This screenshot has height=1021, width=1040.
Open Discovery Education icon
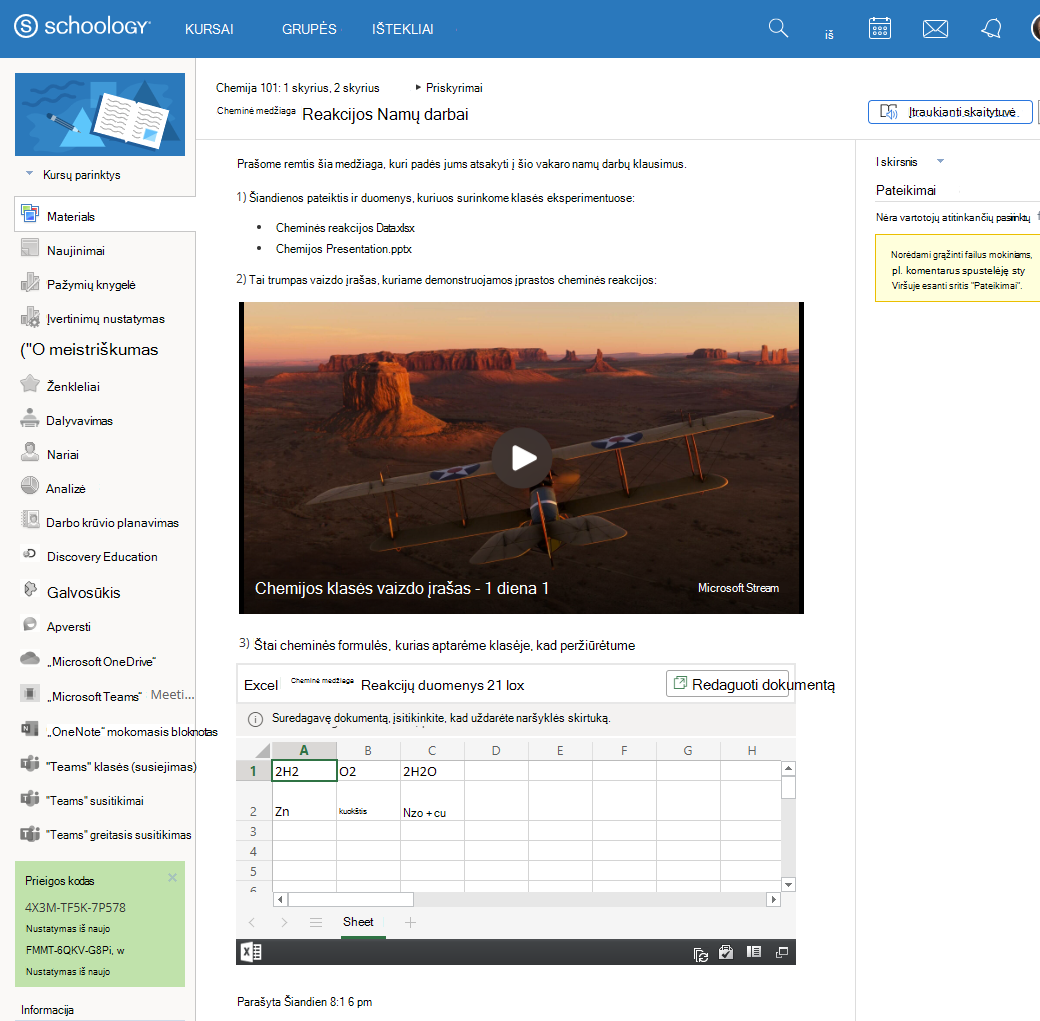[x=29, y=554]
